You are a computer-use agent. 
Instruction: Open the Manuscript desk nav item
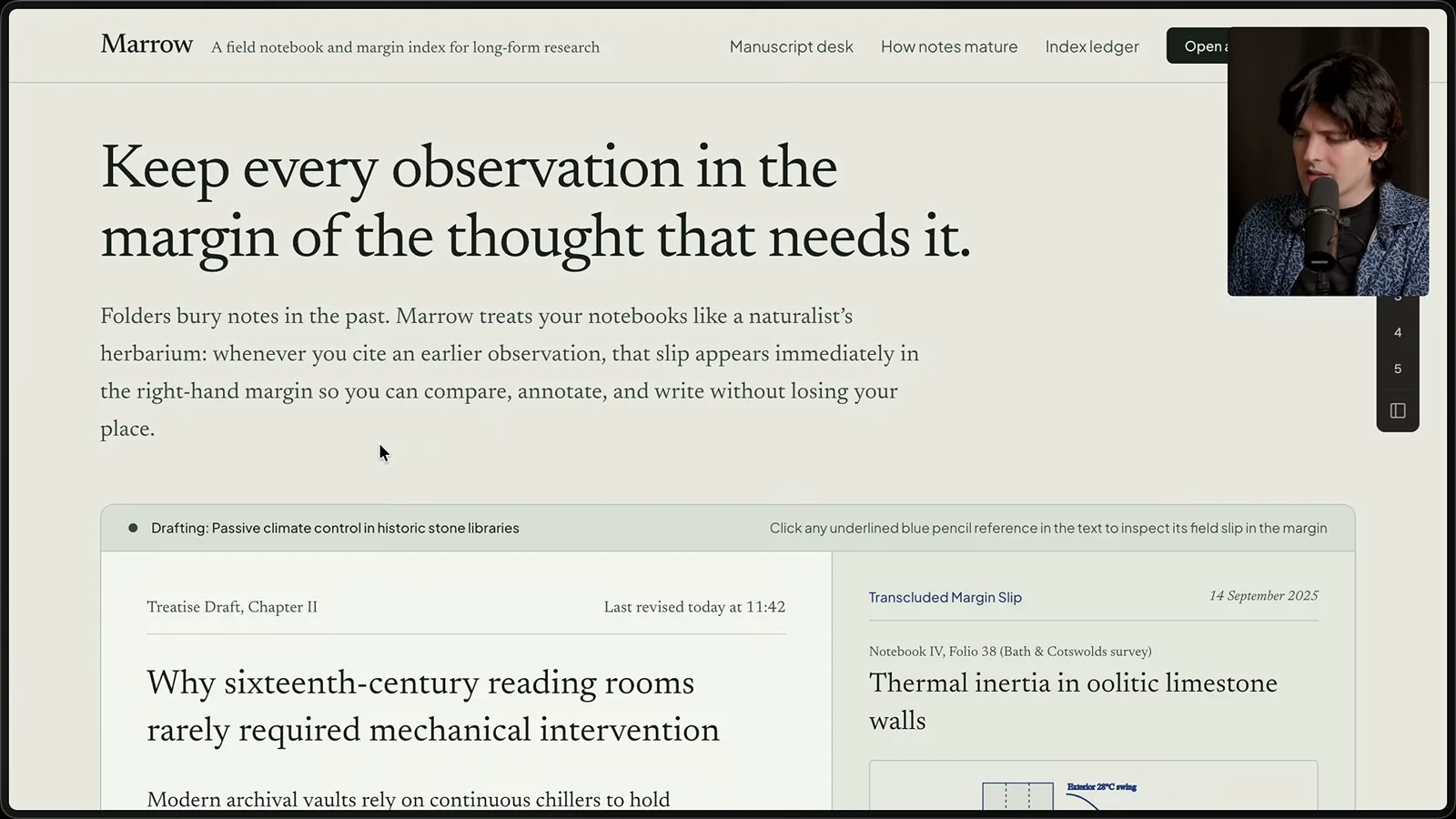[791, 46]
